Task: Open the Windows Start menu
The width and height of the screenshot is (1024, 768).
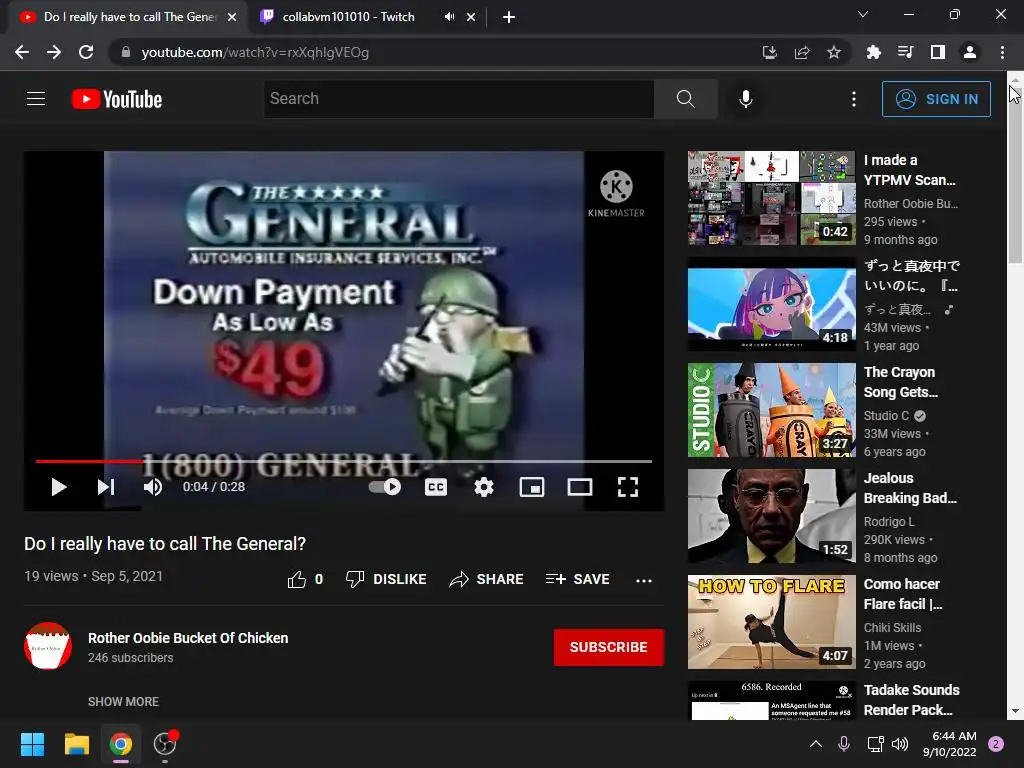Action: point(32,744)
